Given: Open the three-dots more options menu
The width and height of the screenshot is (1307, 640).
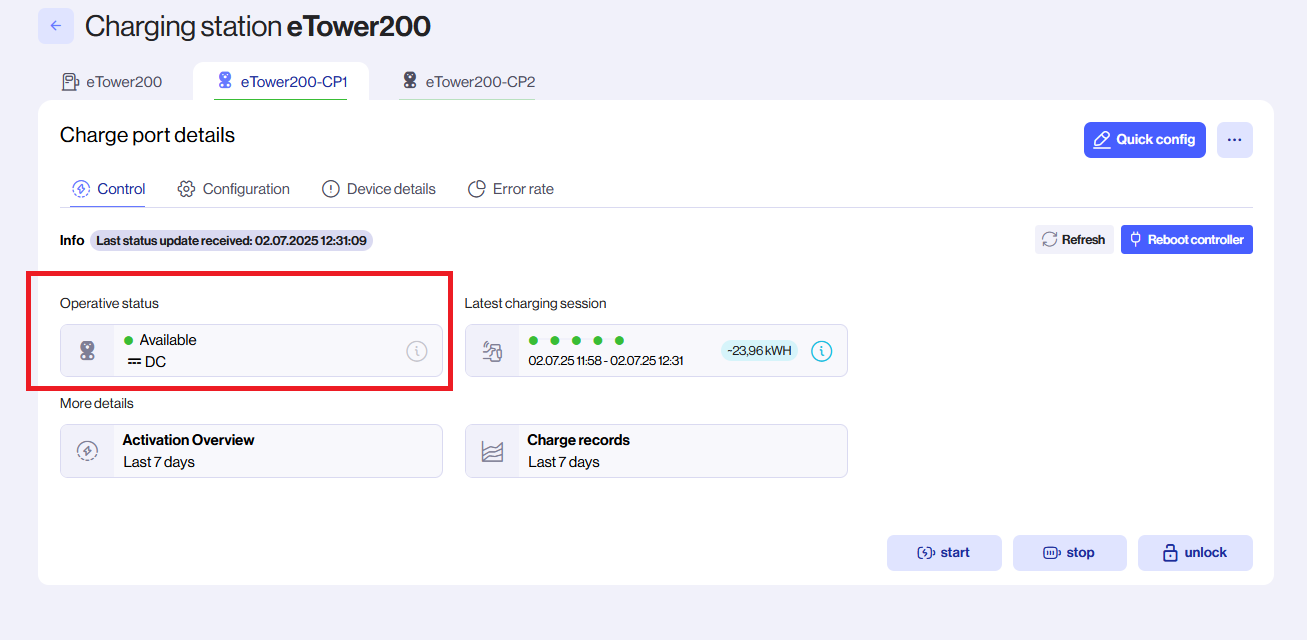Looking at the screenshot, I should 1235,140.
